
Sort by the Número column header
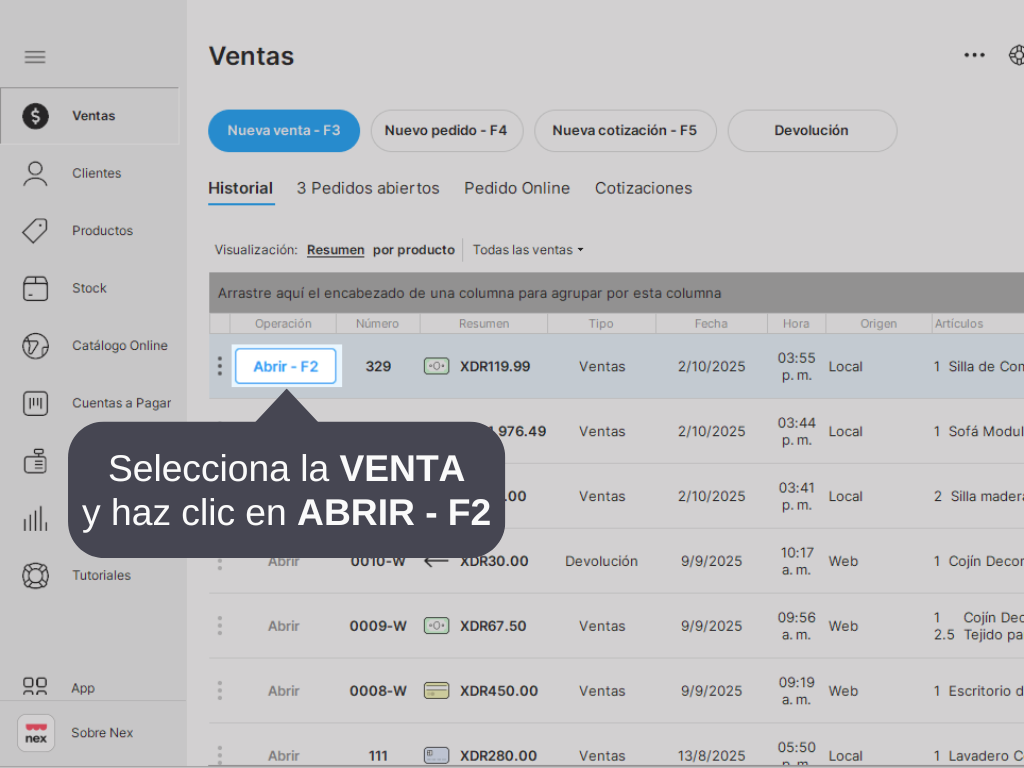377,323
